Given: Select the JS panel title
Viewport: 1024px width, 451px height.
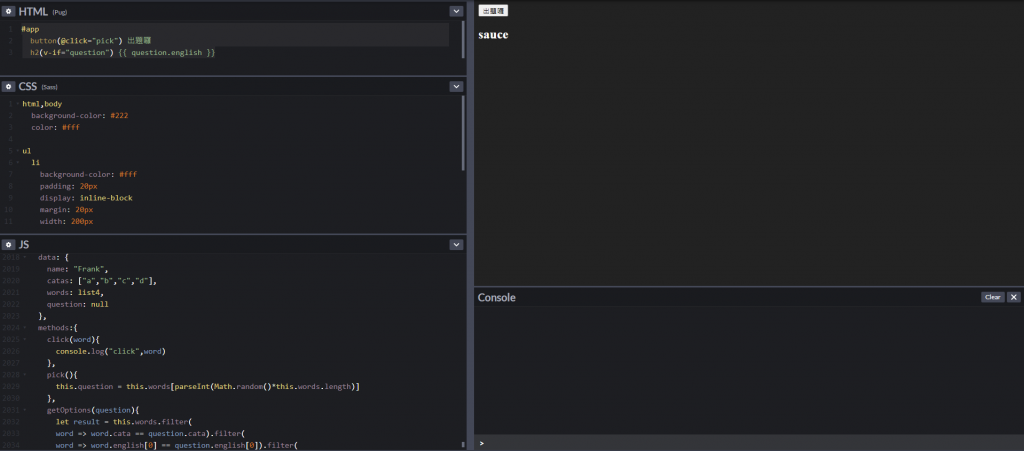Looking at the screenshot, I should point(24,244).
